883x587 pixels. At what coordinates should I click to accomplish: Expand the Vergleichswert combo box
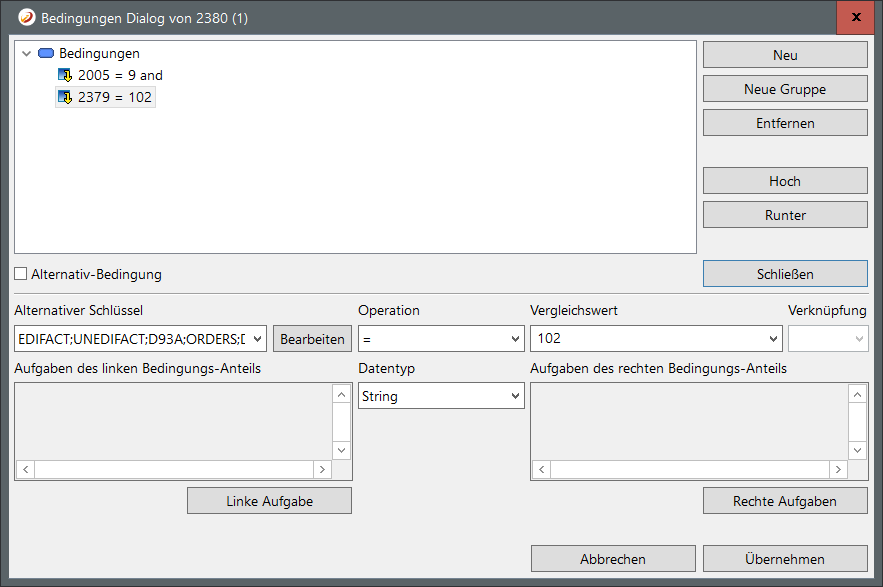click(772, 339)
